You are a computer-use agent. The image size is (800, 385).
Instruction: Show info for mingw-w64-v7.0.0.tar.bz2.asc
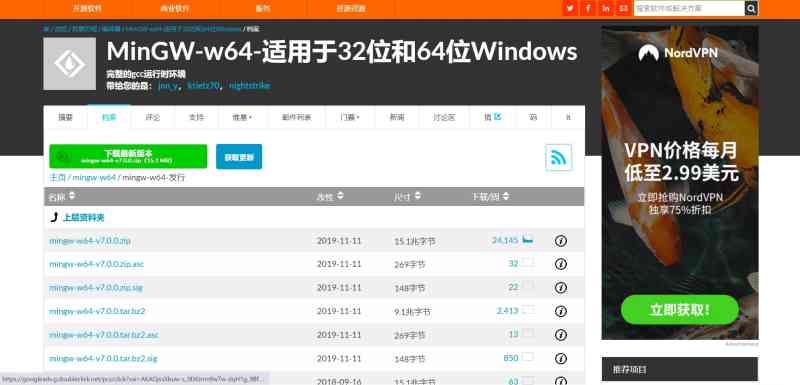pos(561,335)
